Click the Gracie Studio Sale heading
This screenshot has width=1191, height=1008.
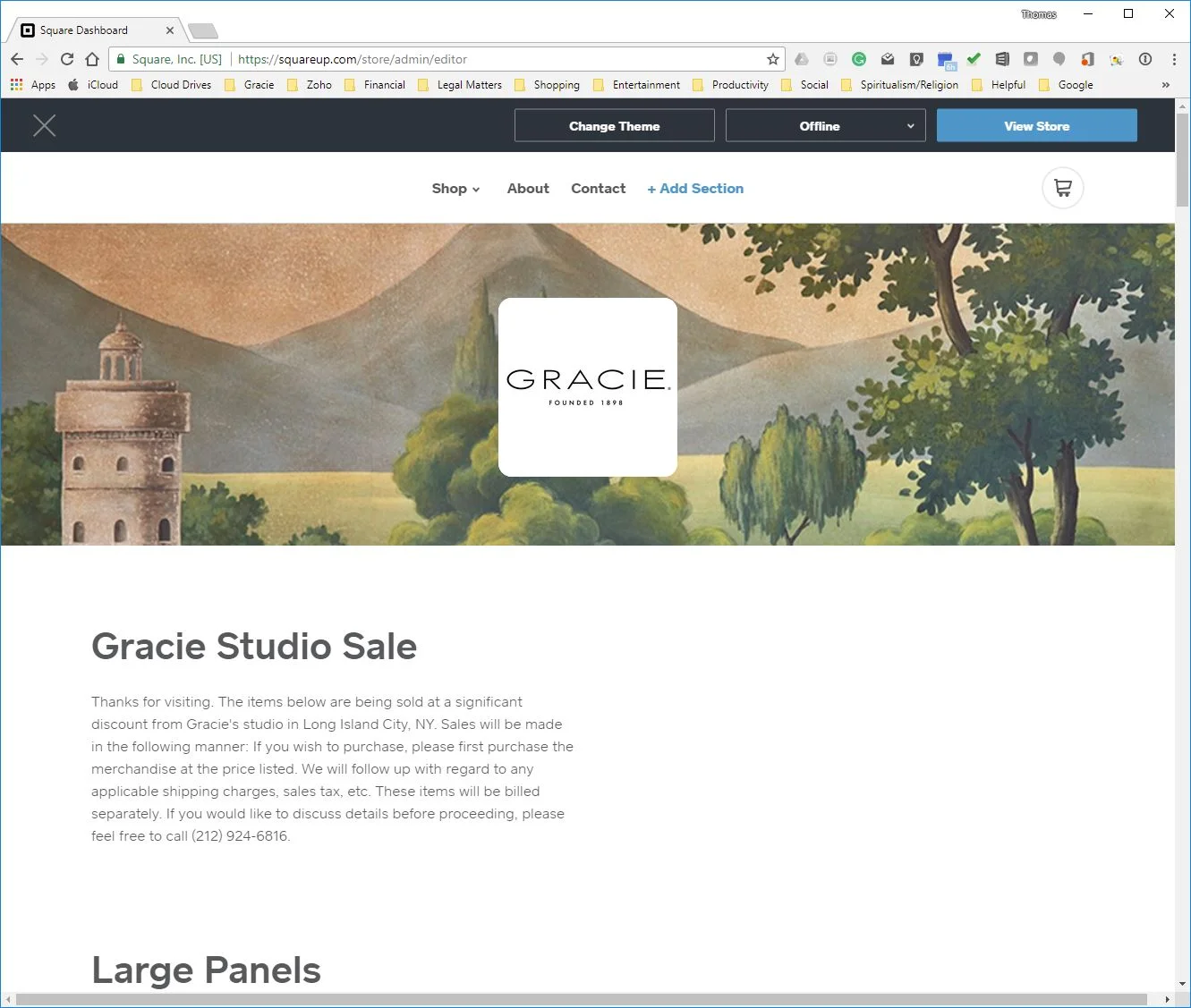point(254,646)
